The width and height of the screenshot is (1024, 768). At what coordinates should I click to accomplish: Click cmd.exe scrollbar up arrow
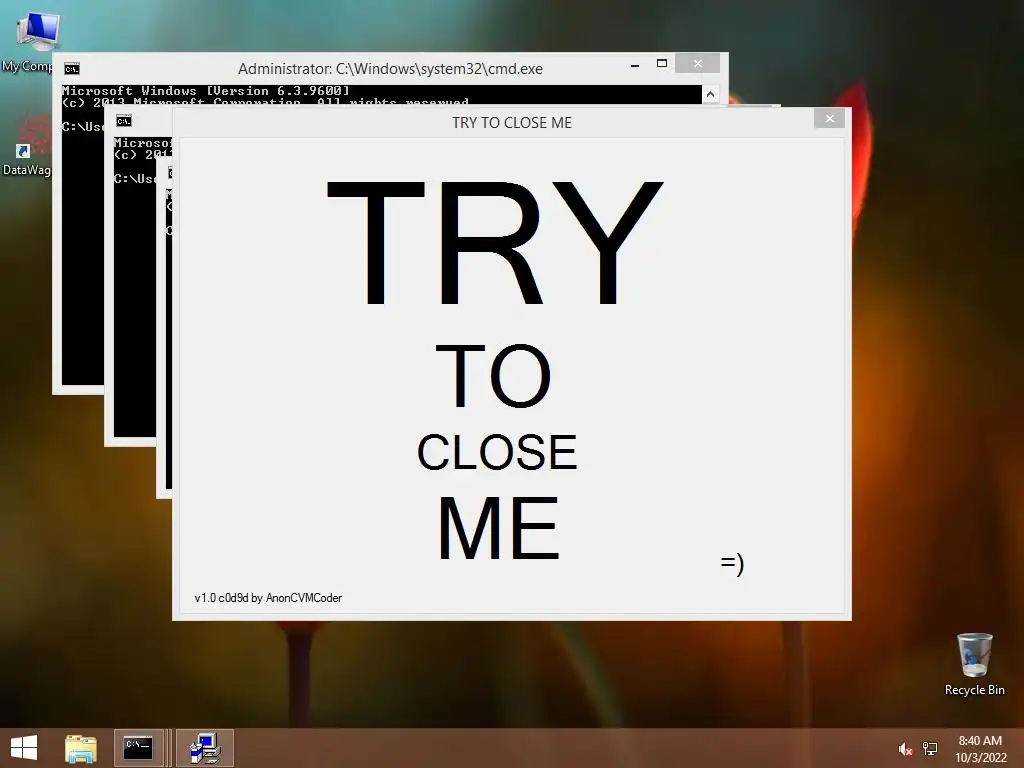tap(711, 95)
